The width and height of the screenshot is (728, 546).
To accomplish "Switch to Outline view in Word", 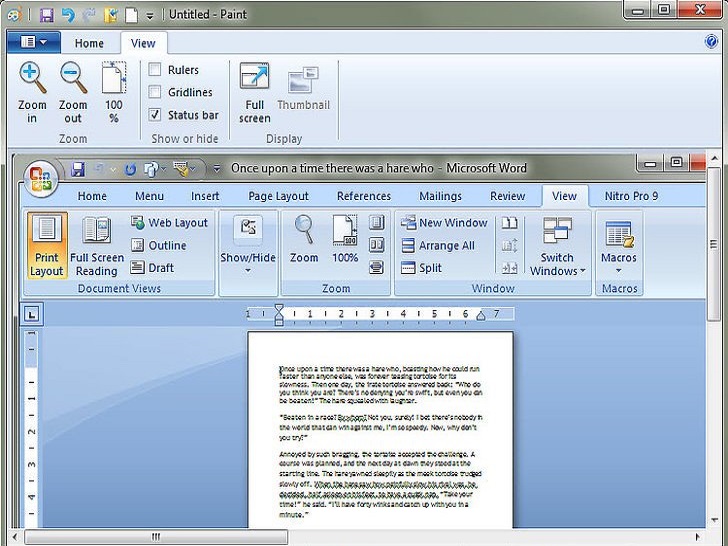I will [158, 245].
